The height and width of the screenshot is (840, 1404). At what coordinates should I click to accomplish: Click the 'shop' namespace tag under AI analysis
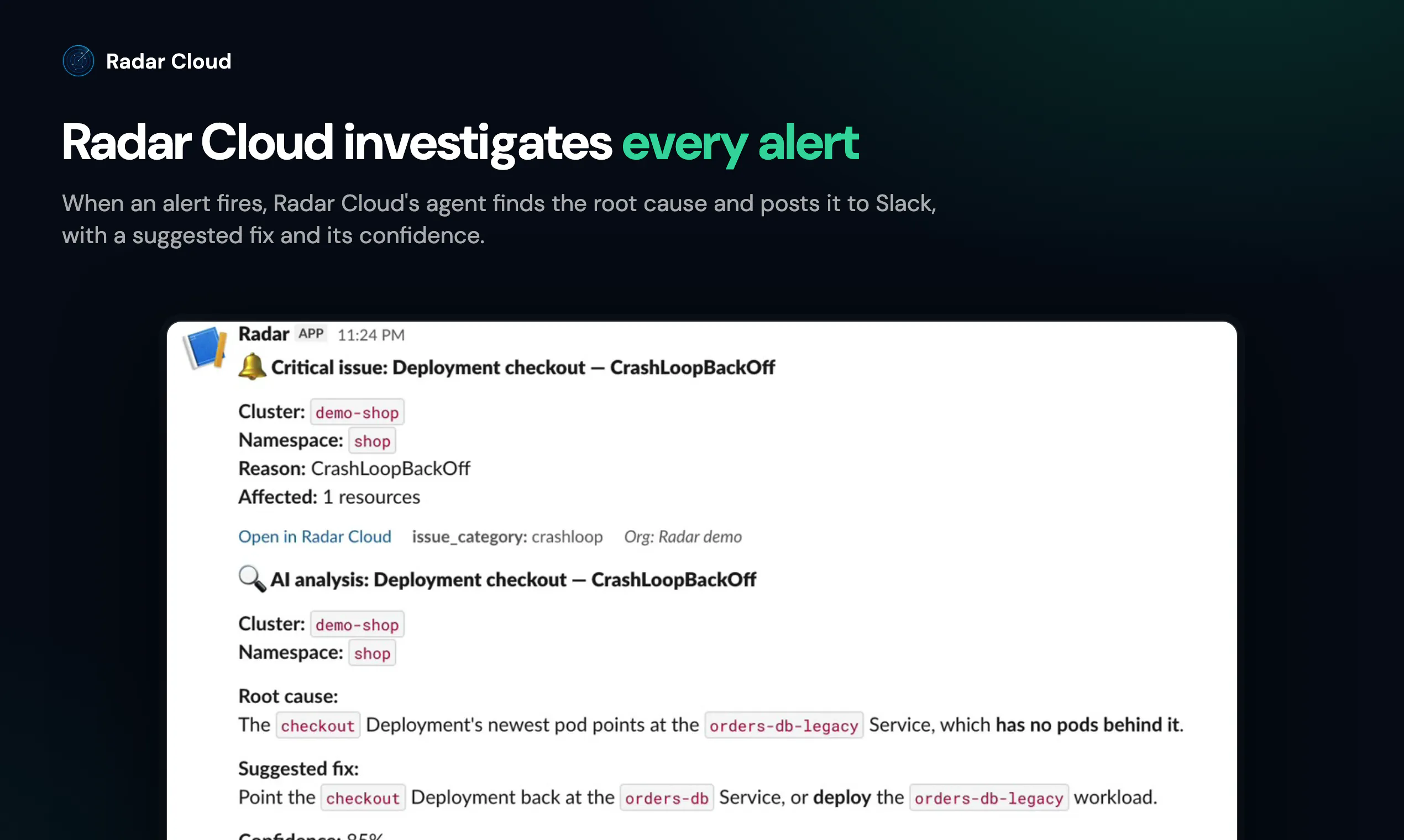[x=372, y=653]
